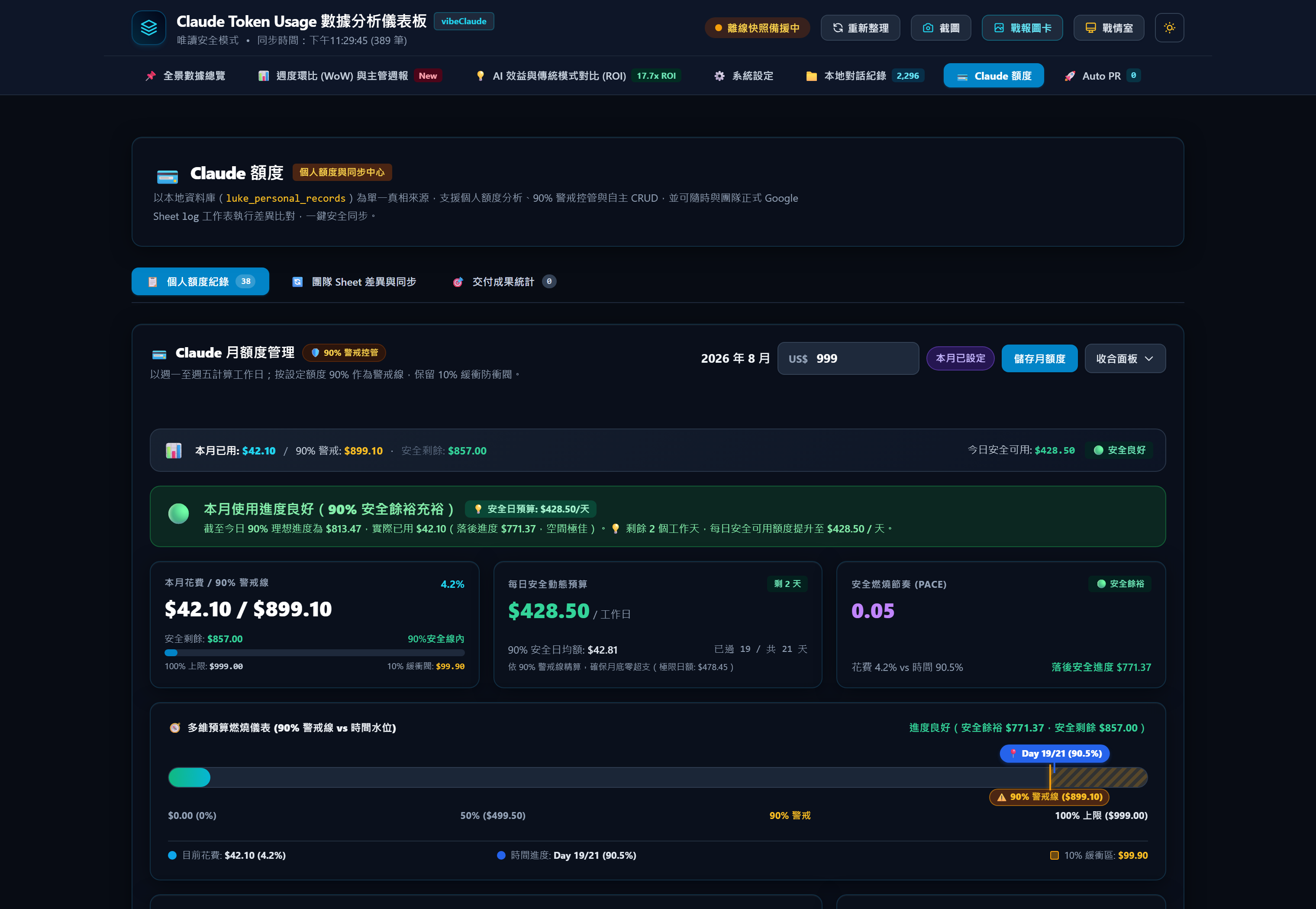The width and height of the screenshot is (1316, 909).
Task: Save quota with 儲存月額度 button
Action: click(x=1039, y=358)
